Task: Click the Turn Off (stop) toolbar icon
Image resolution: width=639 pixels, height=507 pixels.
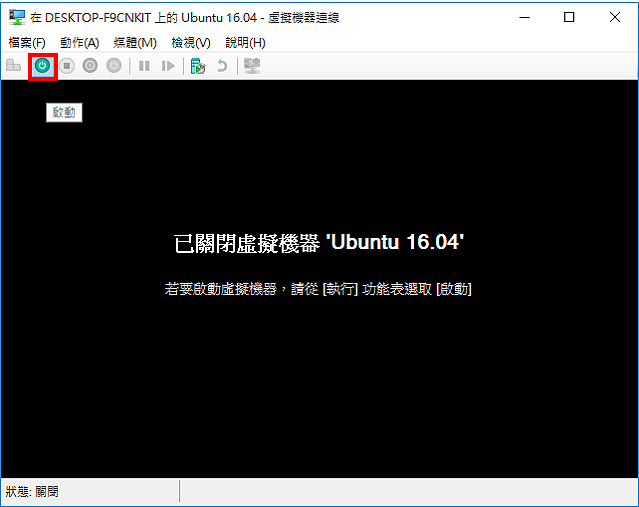Action: 67,66
